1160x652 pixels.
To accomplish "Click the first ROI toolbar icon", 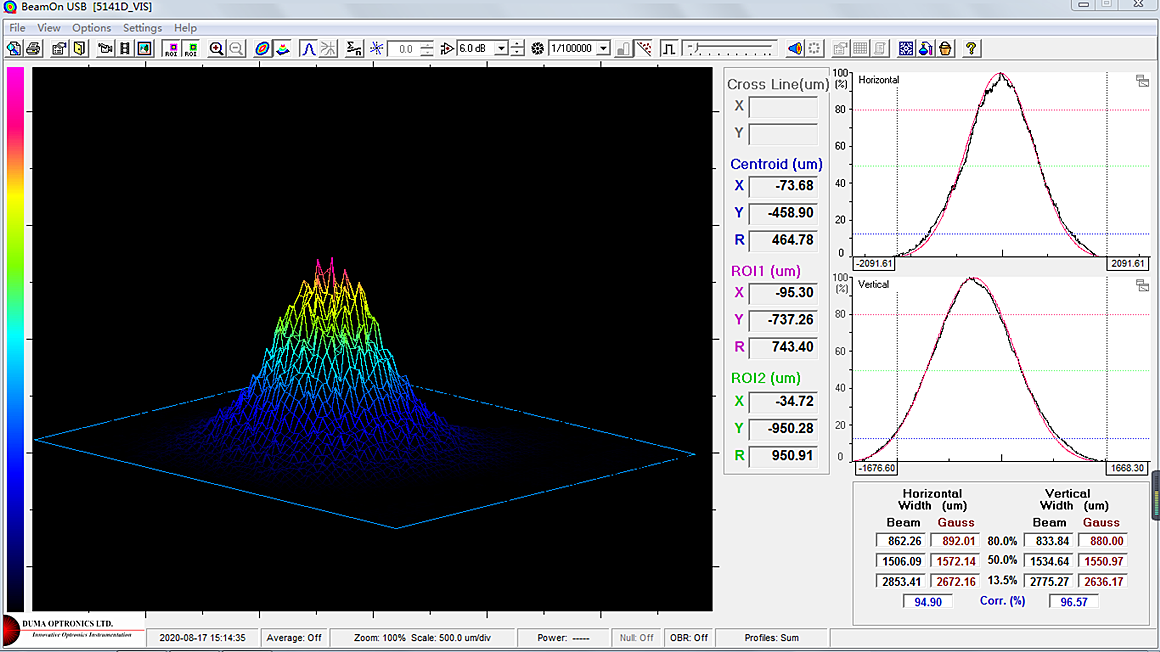I will click(171, 48).
